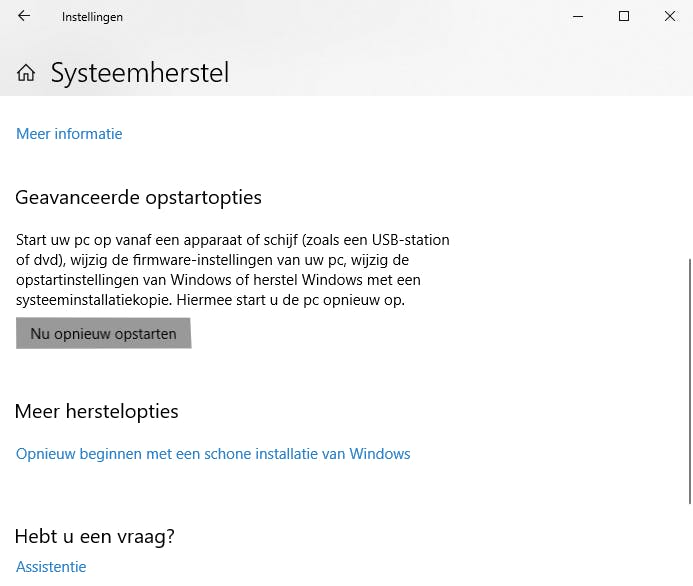Click the 'Assistentie' help link
The width and height of the screenshot is (693, 586).
(51, 567)
